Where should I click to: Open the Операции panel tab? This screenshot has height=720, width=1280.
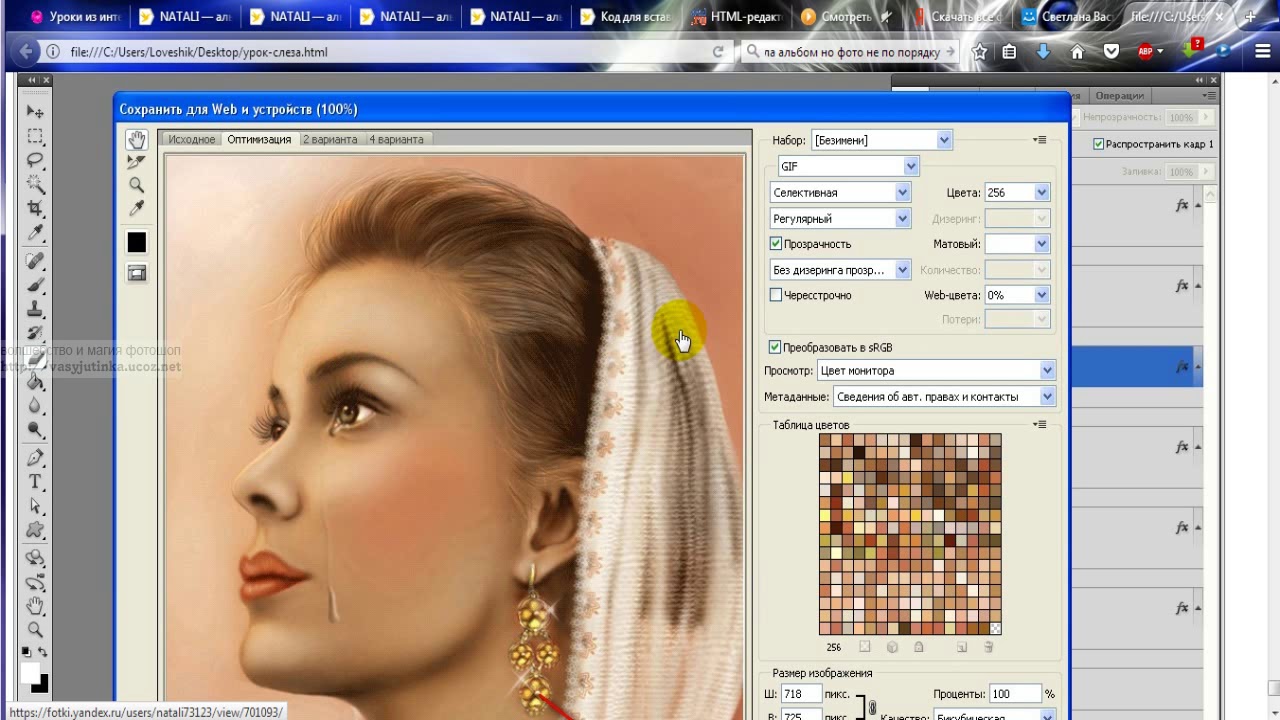[x=1119, y=96]
